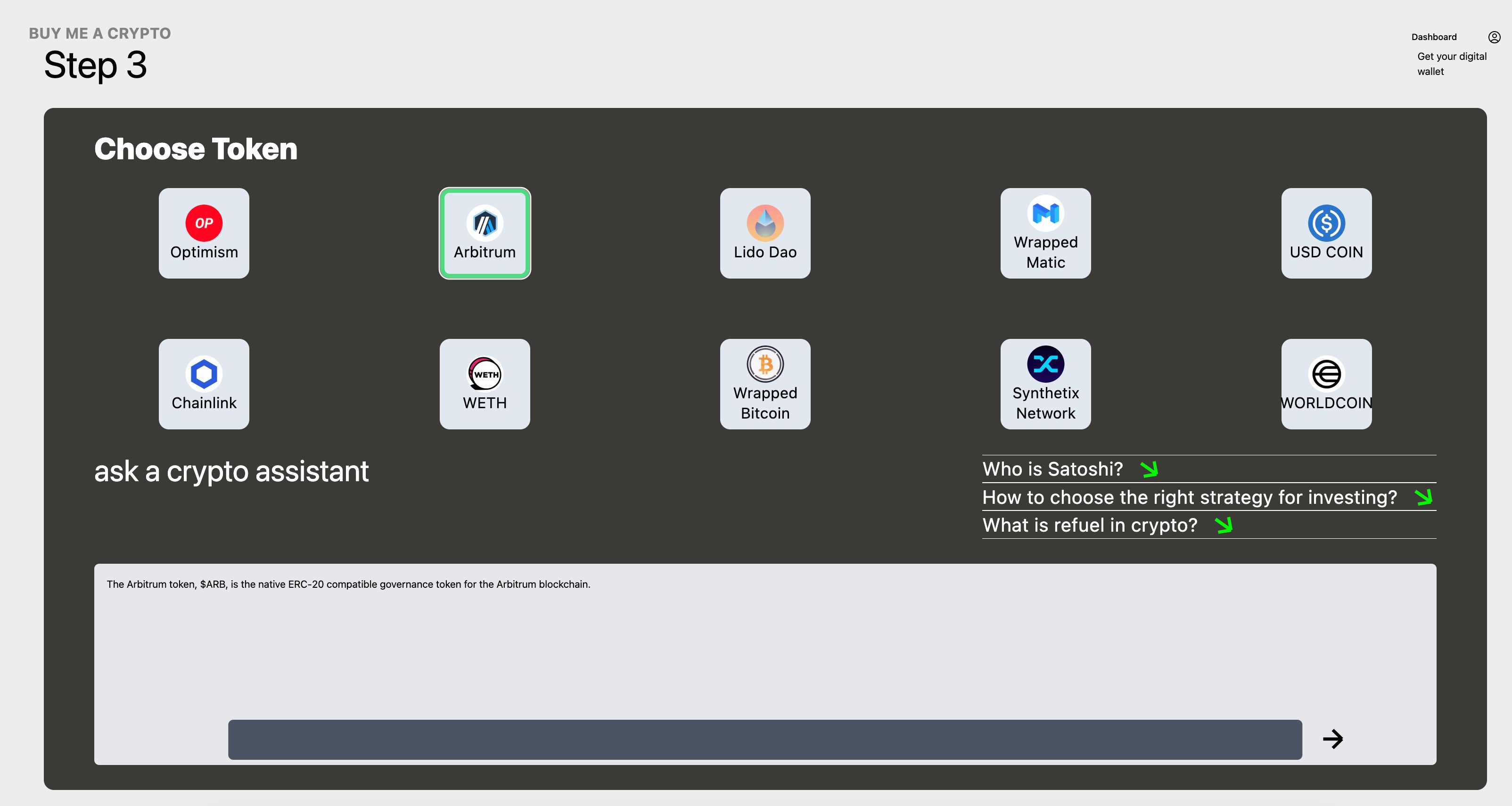Focus the assistant chat input field
Screen dimensions: 1512x806
pos(765,740)
